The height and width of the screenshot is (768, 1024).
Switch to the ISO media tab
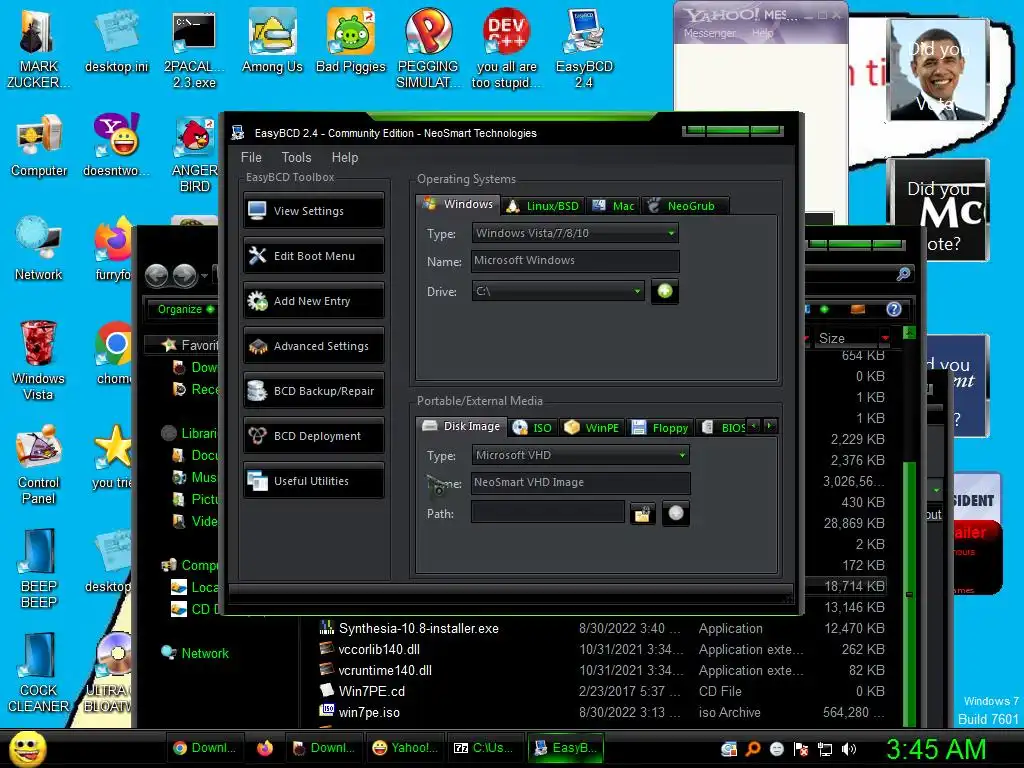click(x=533, y=428)
